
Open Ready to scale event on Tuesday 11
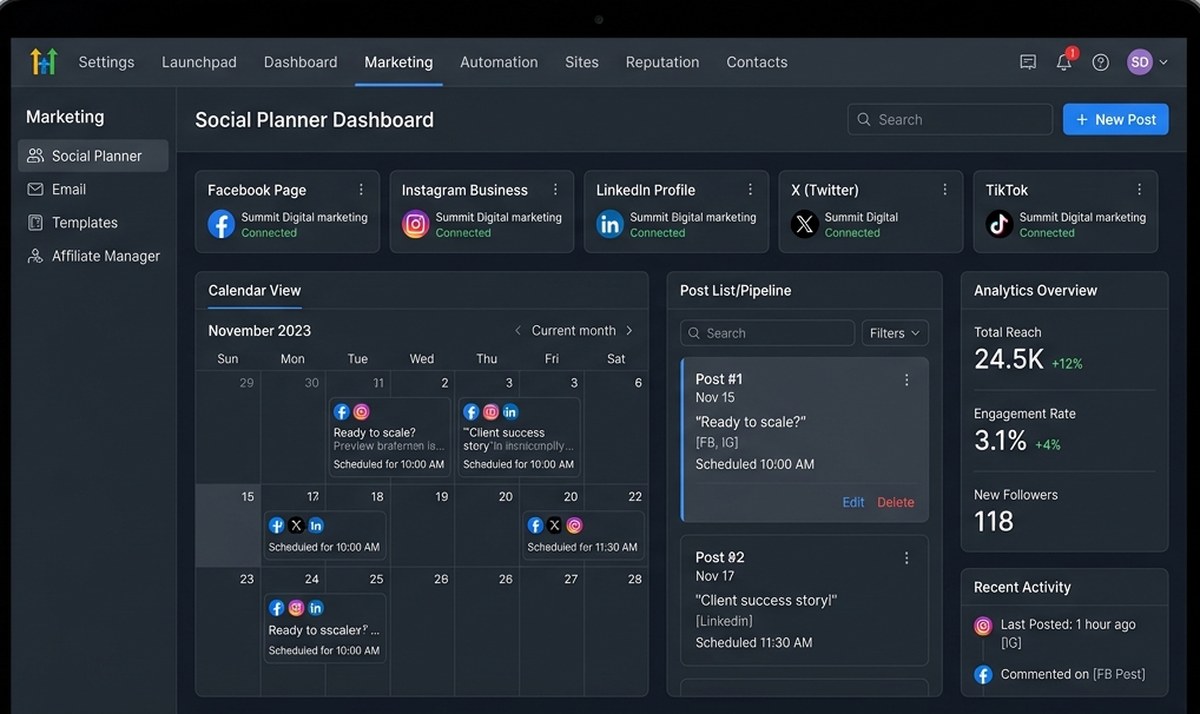click(390, 437)
